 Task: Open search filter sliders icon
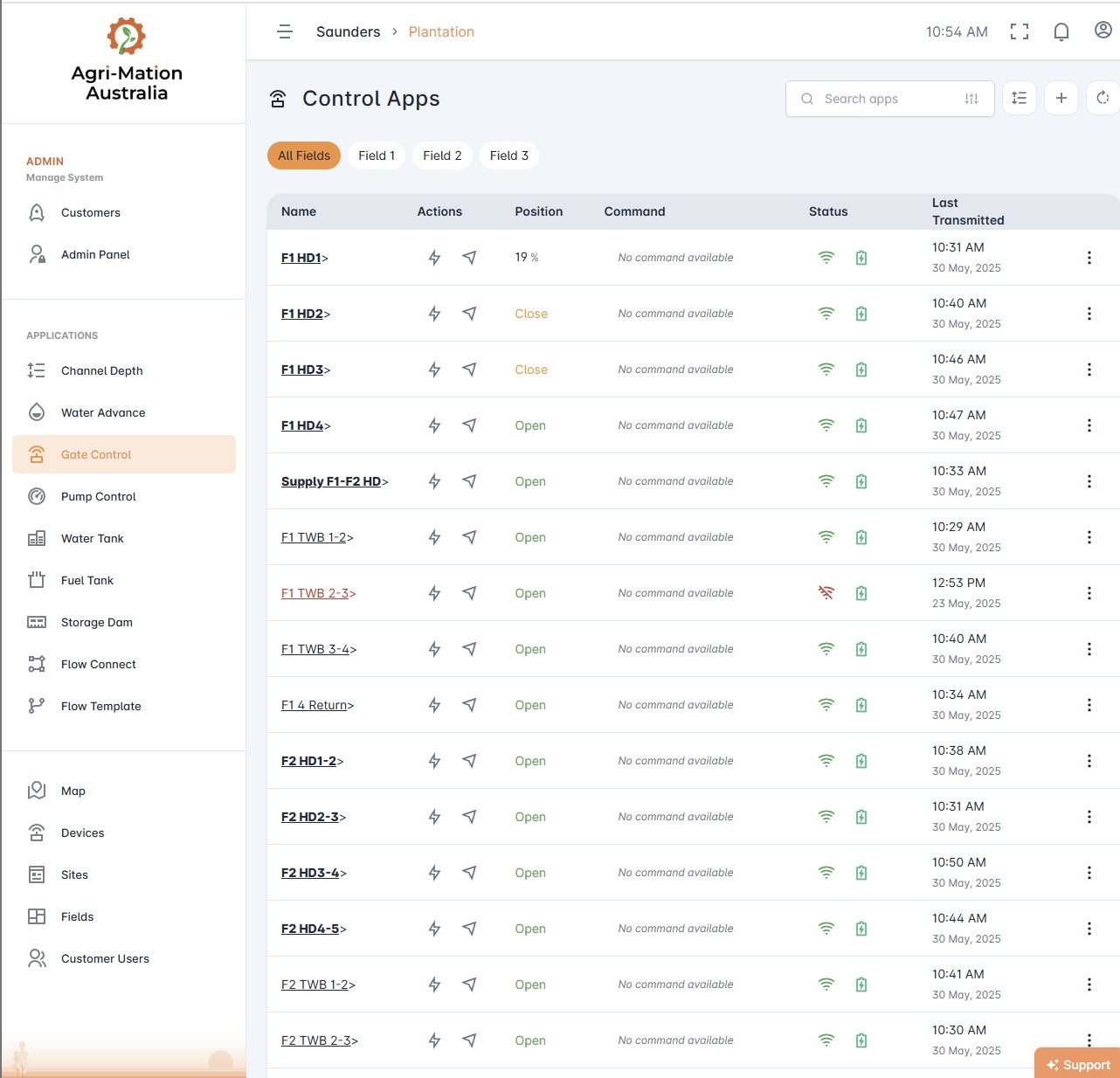click(971, 99)
